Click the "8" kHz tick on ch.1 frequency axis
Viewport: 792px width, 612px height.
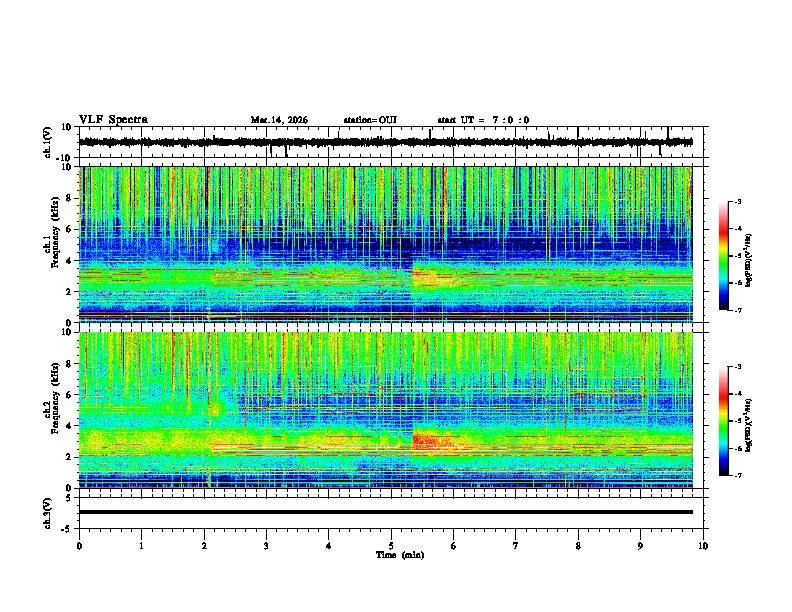coord(69,198)
